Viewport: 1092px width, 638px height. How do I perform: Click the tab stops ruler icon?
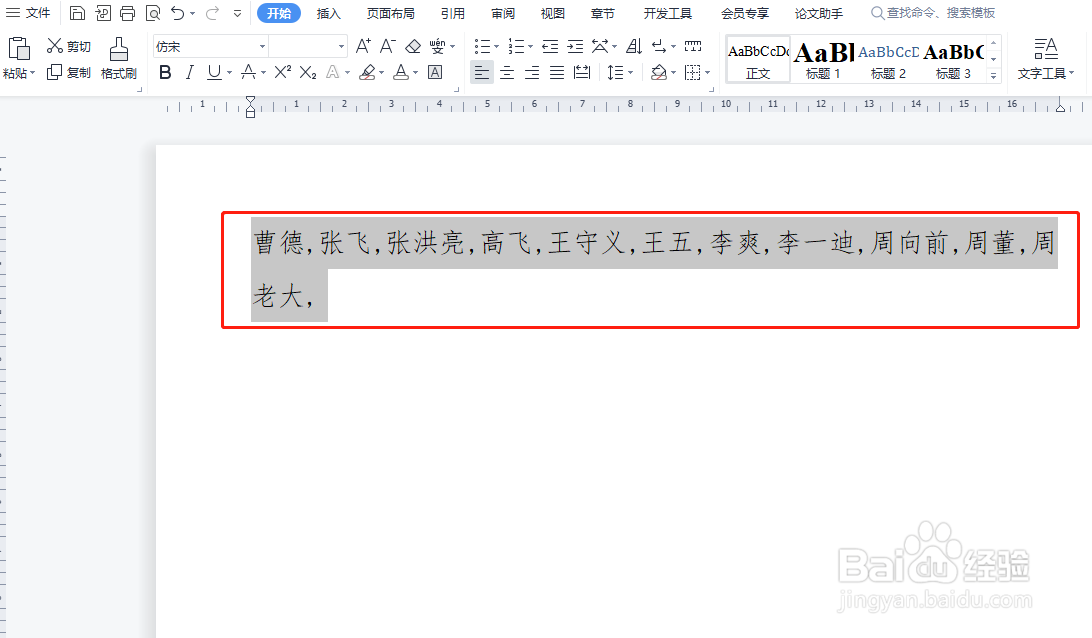pyautogui.click(x=693, y=47)
